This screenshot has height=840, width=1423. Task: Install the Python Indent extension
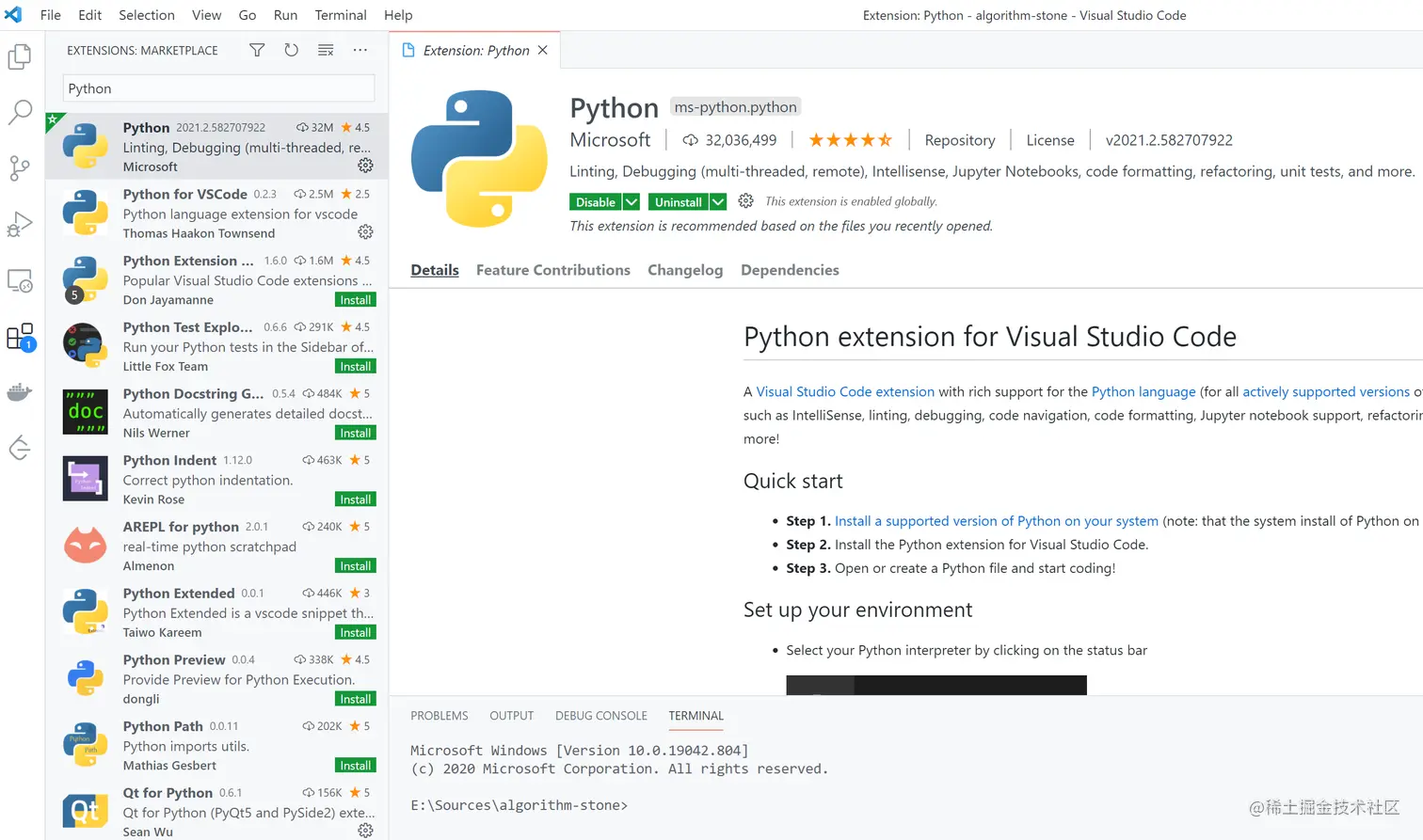click(355, 499)
